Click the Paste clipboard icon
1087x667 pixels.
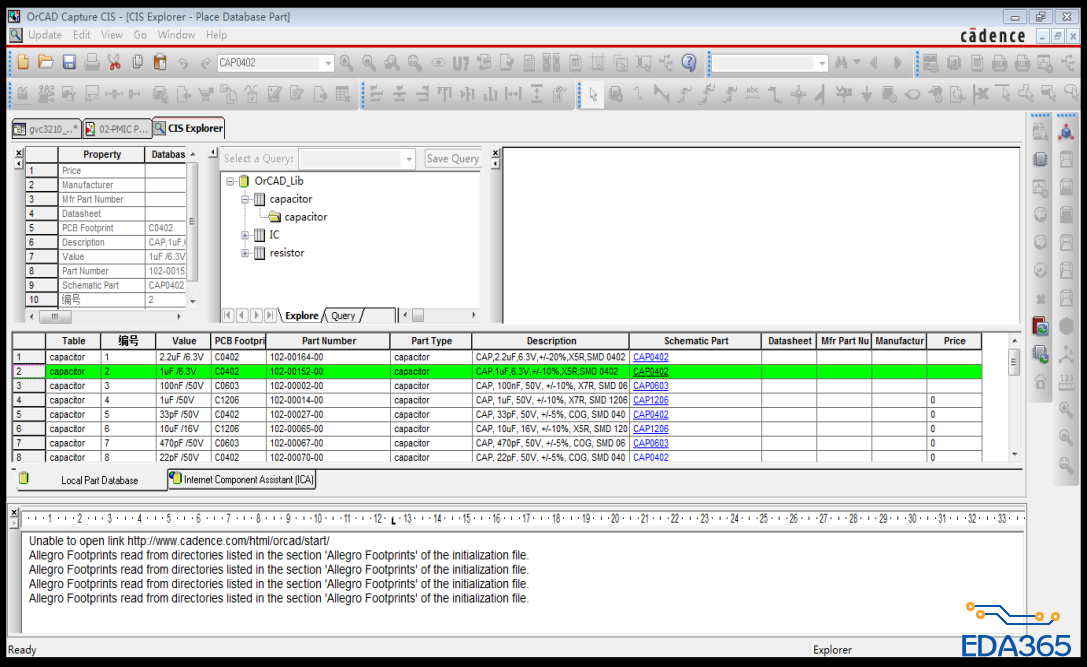[x=160, y=63]
